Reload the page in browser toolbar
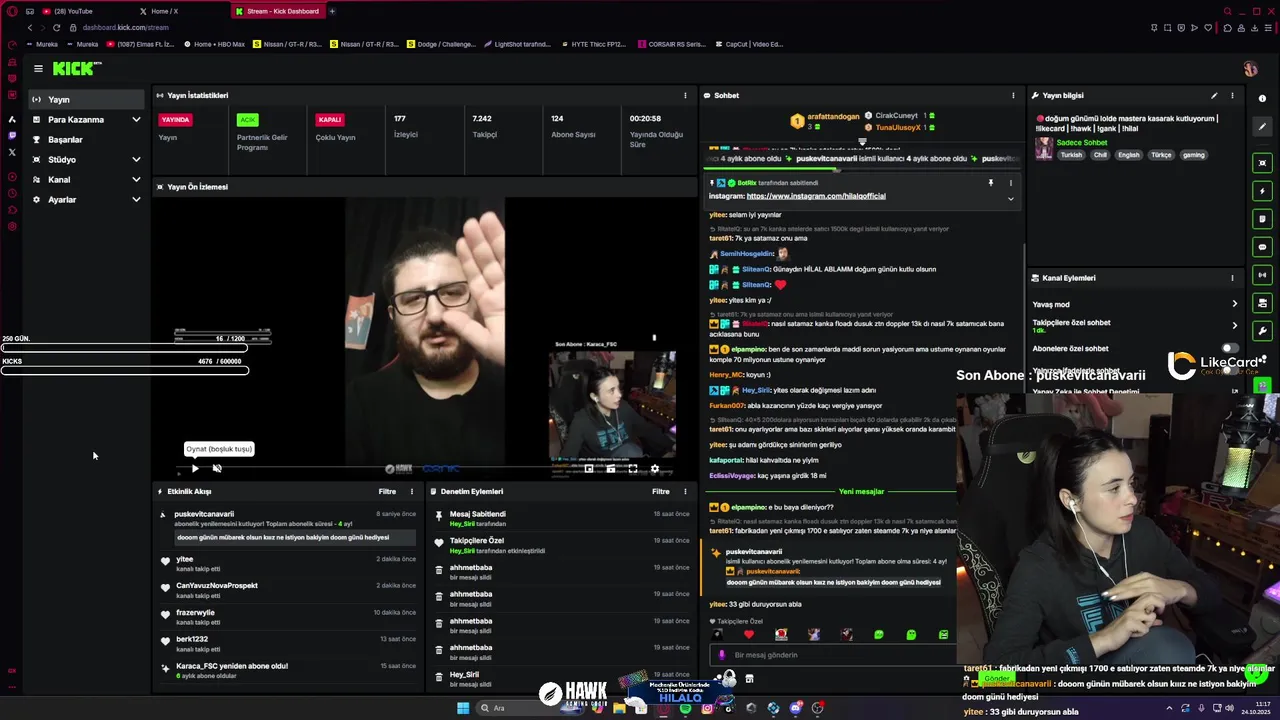Screen dimensions: 1280x720 click(56, 27)
